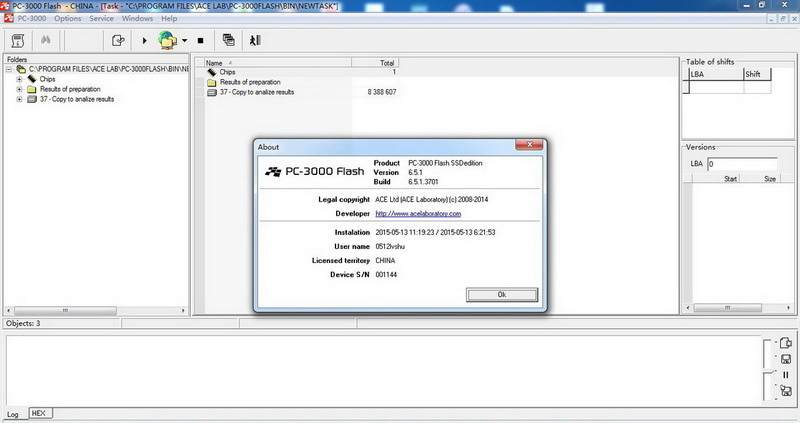
Task: Click the Size column header in Versions
Action: click(x=758, y=179)
